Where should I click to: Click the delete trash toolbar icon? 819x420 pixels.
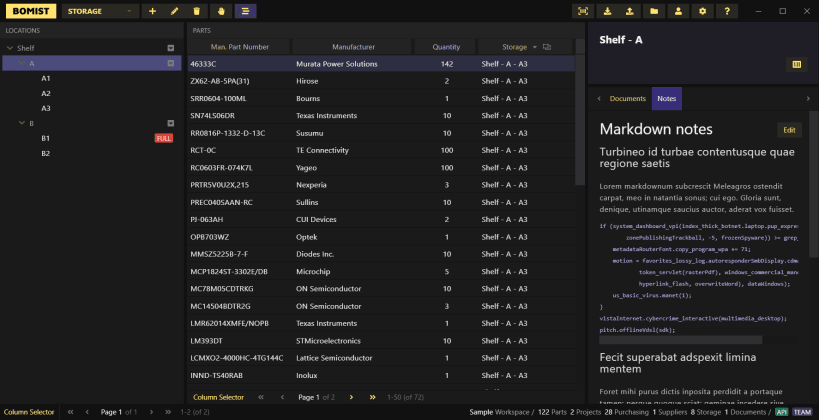(x=196, y=11)
